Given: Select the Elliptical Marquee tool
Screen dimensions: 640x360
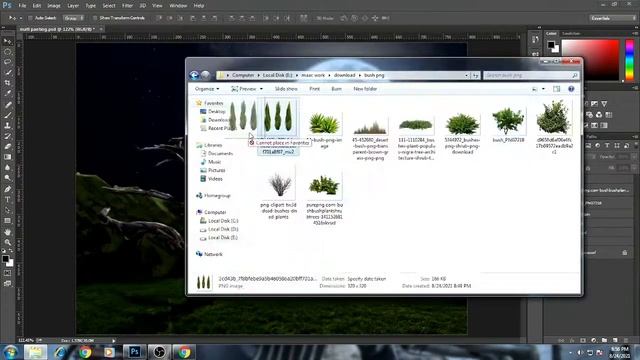Looking at the screenshot, I should (x=7, y=52).
